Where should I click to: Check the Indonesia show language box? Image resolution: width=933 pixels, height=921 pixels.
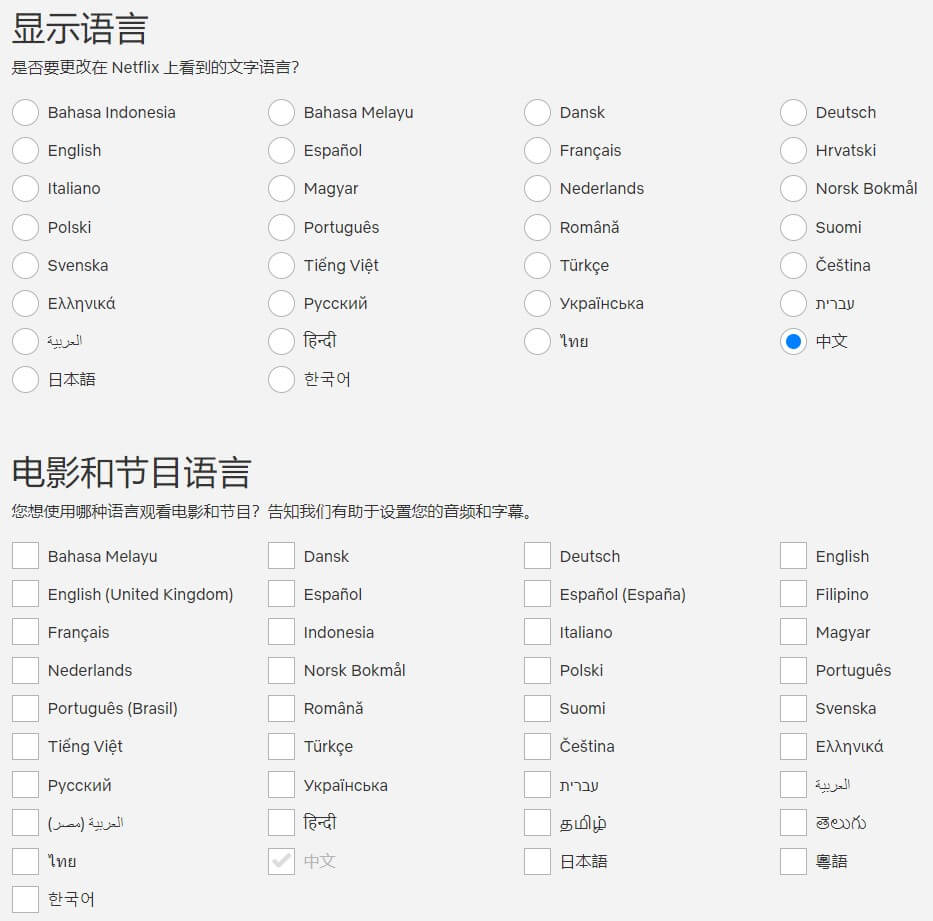tap(281, 632)
